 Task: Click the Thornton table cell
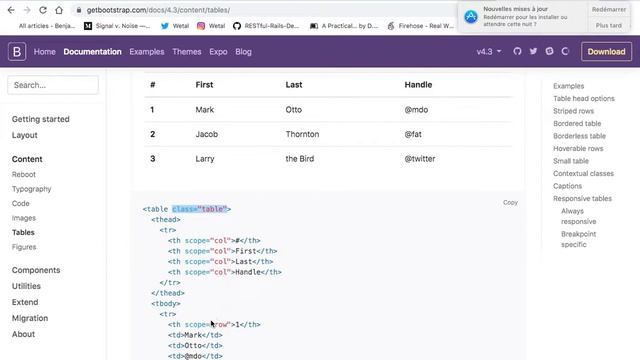click(x=302, y=134)
